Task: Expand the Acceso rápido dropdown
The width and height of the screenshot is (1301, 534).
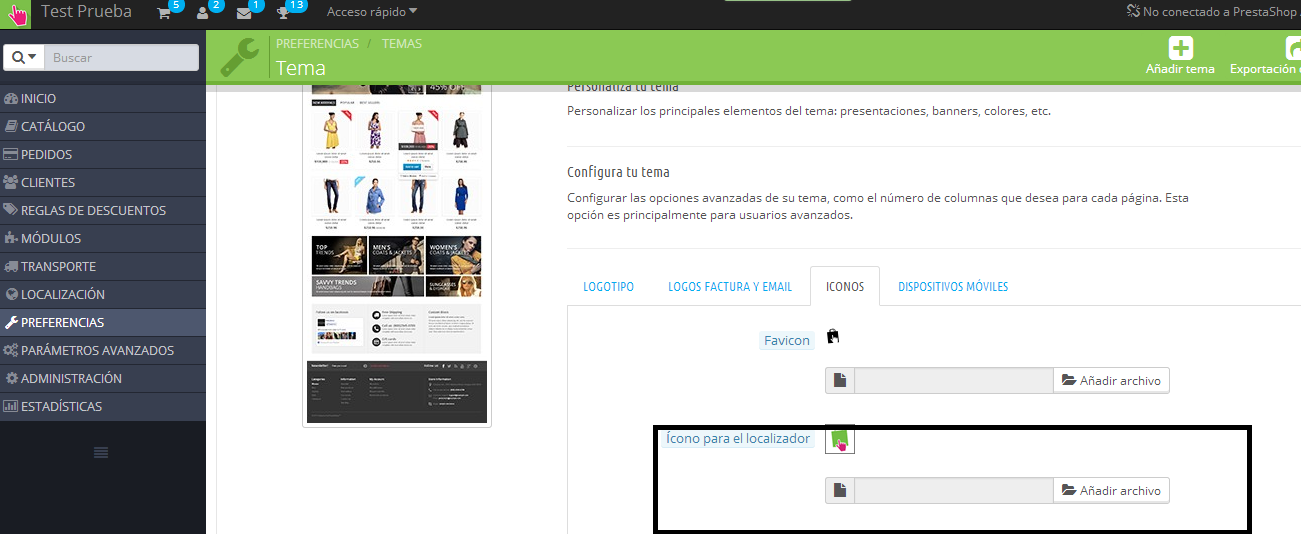Action: [372, 12]
